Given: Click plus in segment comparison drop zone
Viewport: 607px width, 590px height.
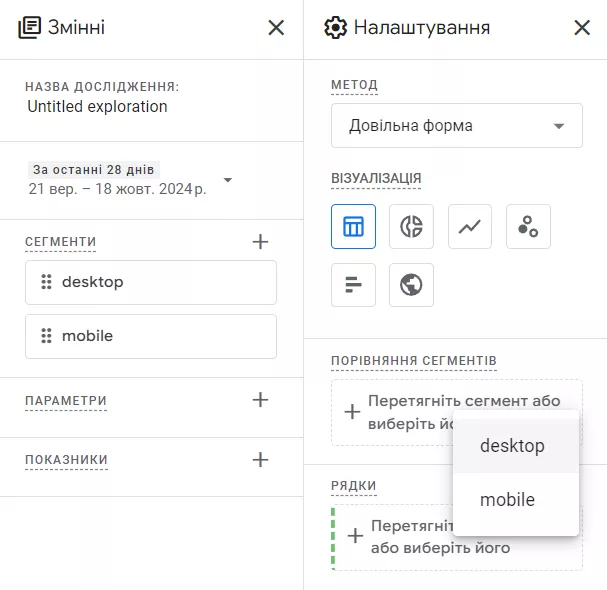Looking at the screenshot, I should point(352,412).
